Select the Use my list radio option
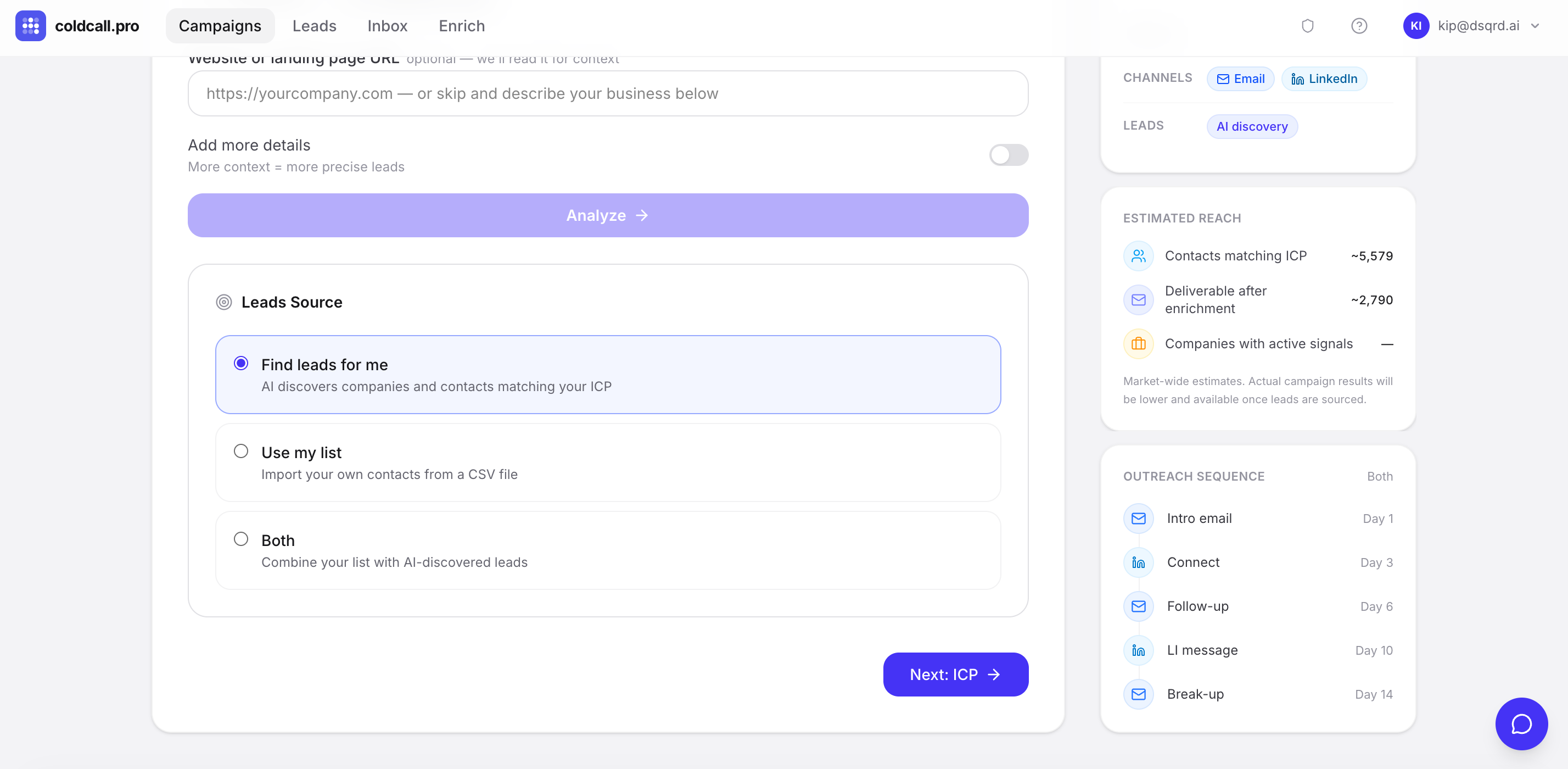1568x769 pixels. pyautogui.click(x=241, y=451)
